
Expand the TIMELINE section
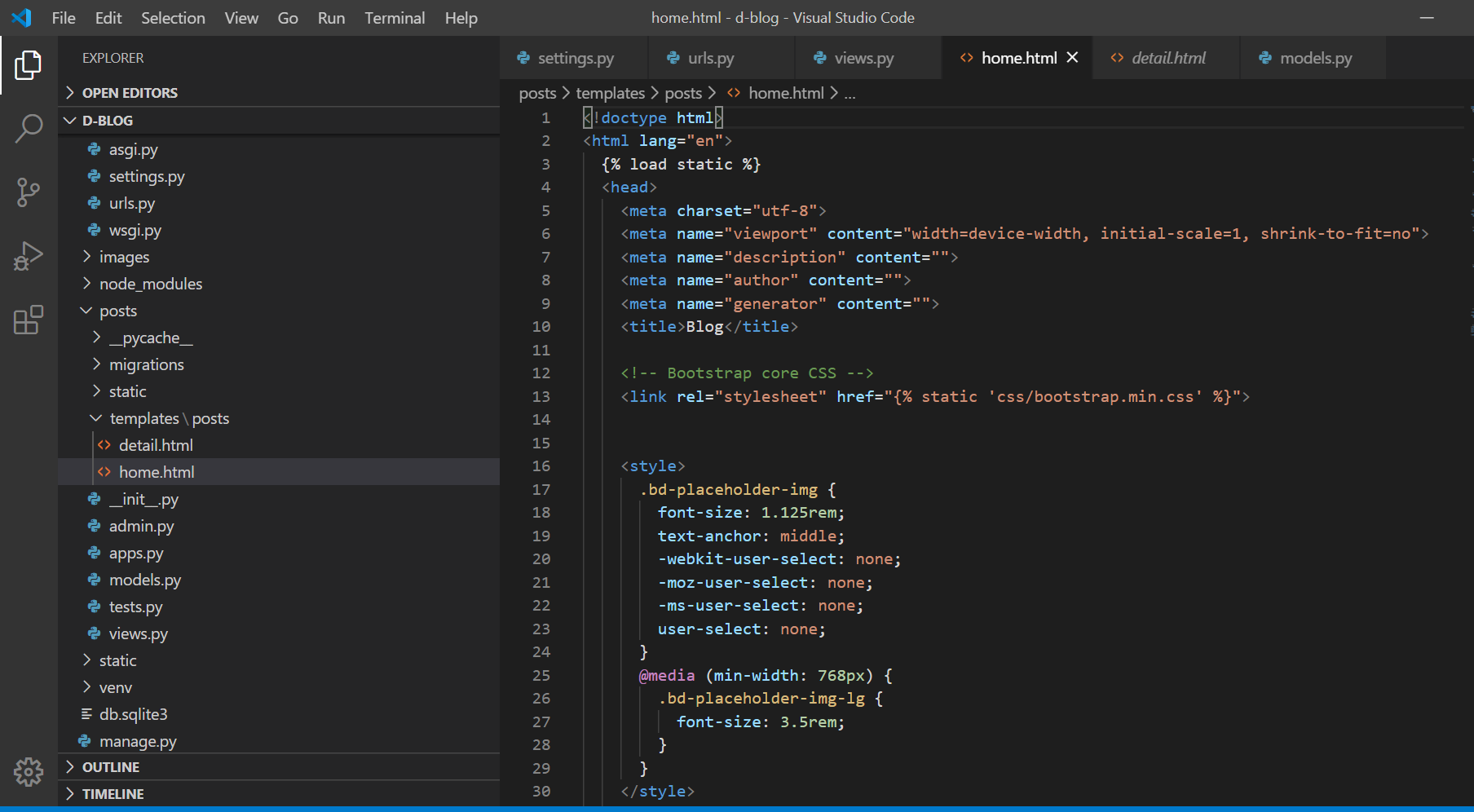tap(70, 793)
